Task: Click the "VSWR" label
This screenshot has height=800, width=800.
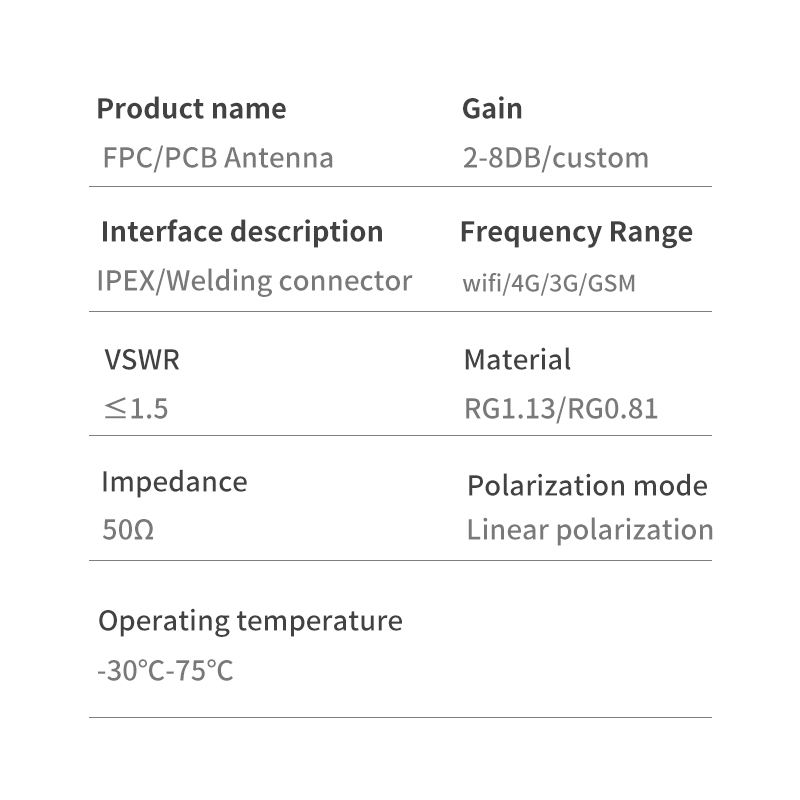Action: point(142,360)
